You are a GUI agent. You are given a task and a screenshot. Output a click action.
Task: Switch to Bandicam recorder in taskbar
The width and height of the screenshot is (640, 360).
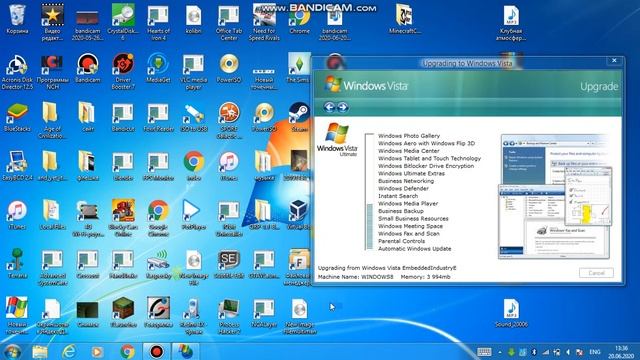(156, 351)
